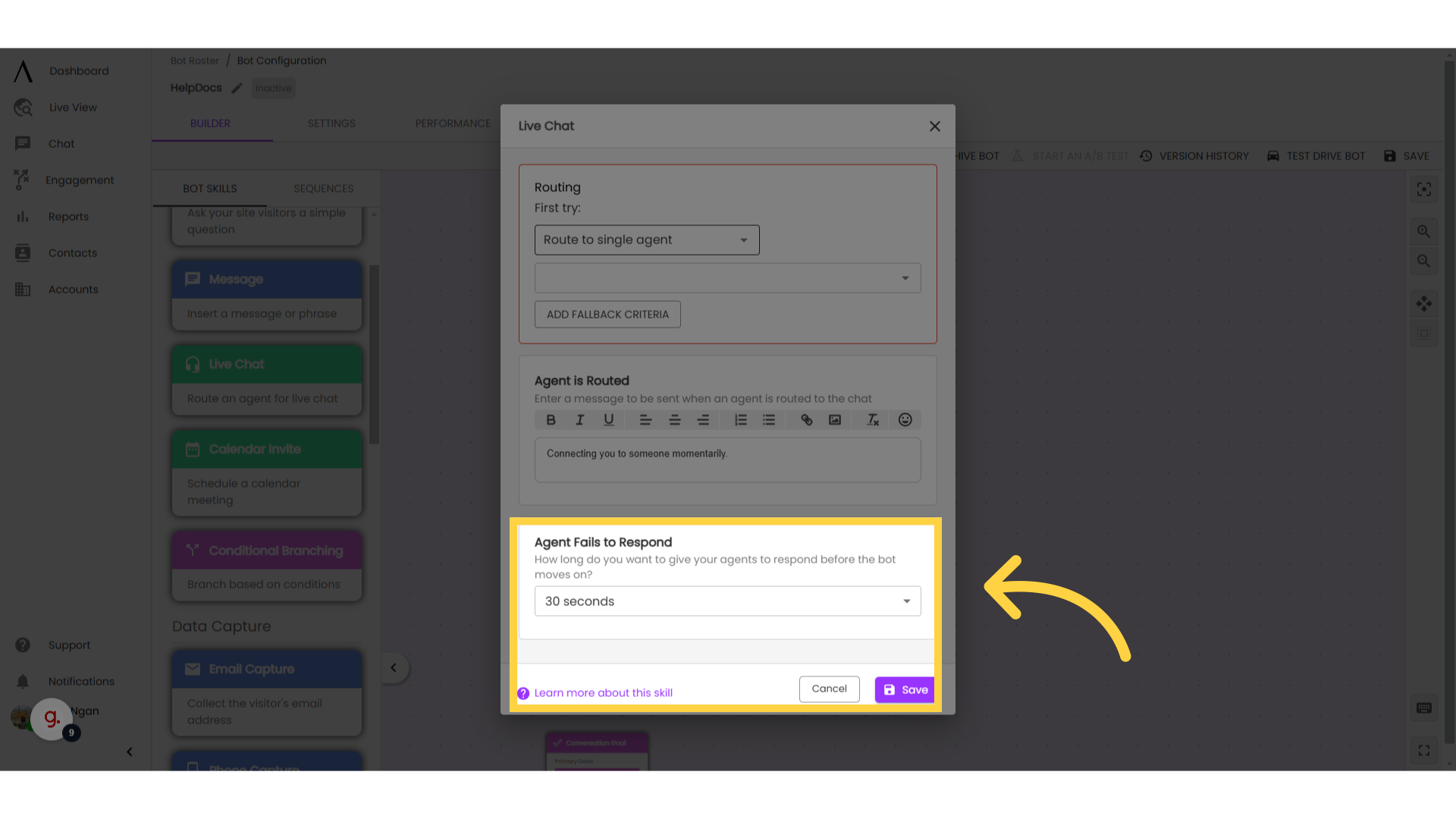Image resolution: width=1456 pixels, height=819 pixels.
Task: Click inside the agent routed message field
Action: pos(727,458)
